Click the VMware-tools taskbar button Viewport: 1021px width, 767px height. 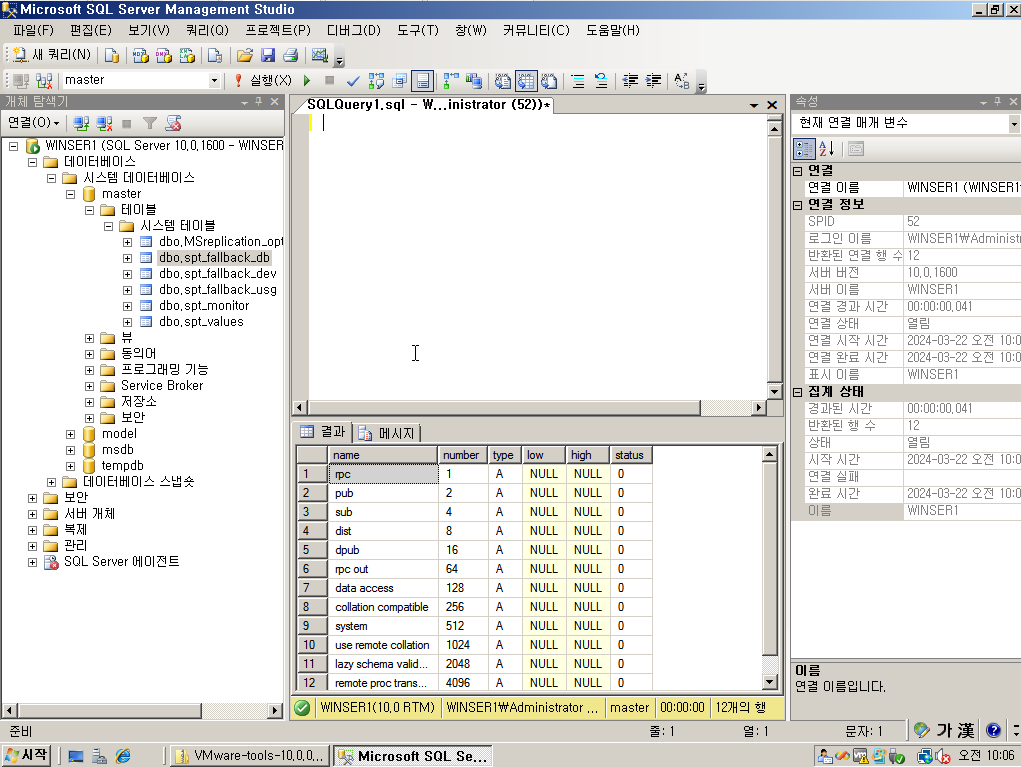click(251, 756)
